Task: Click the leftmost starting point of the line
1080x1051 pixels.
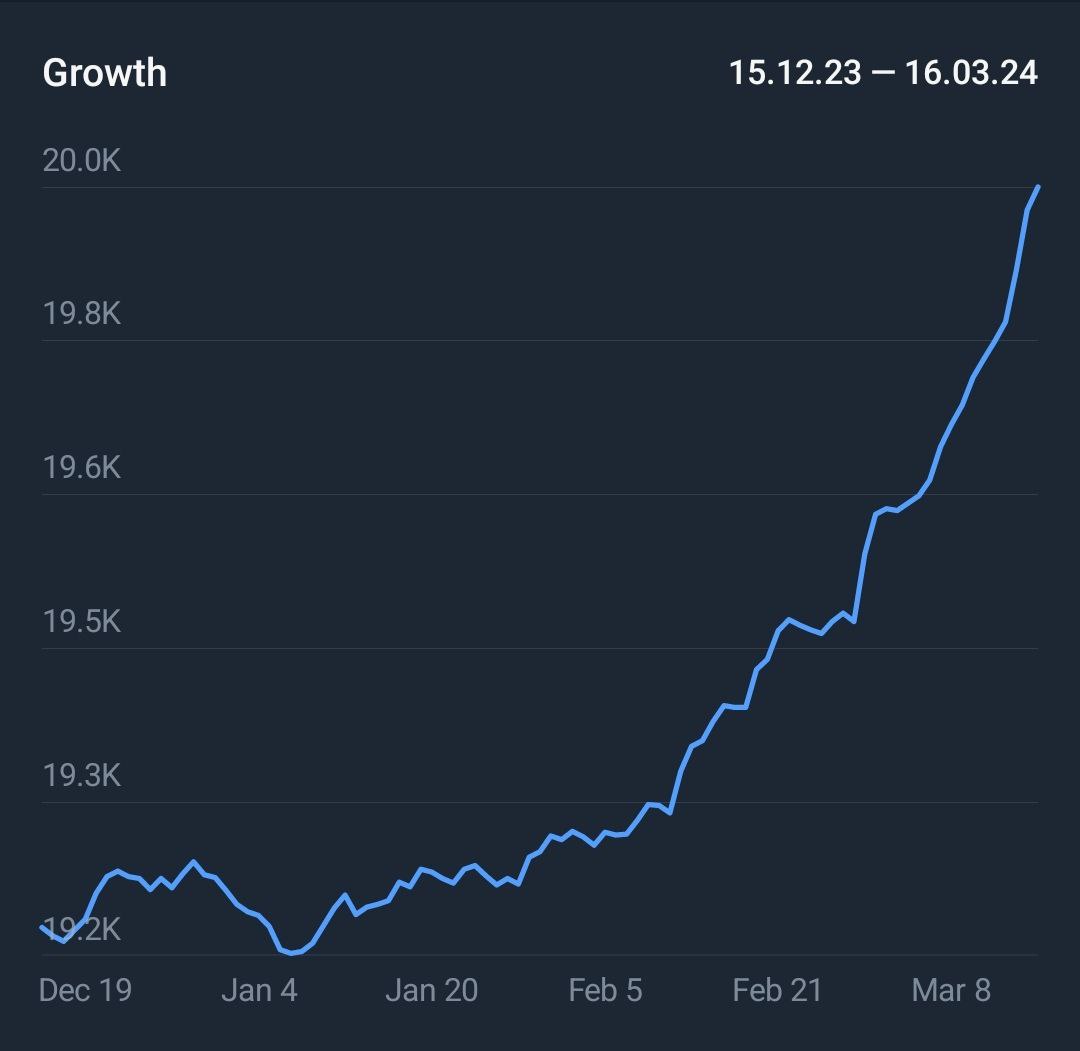Action: coord(42,927)
